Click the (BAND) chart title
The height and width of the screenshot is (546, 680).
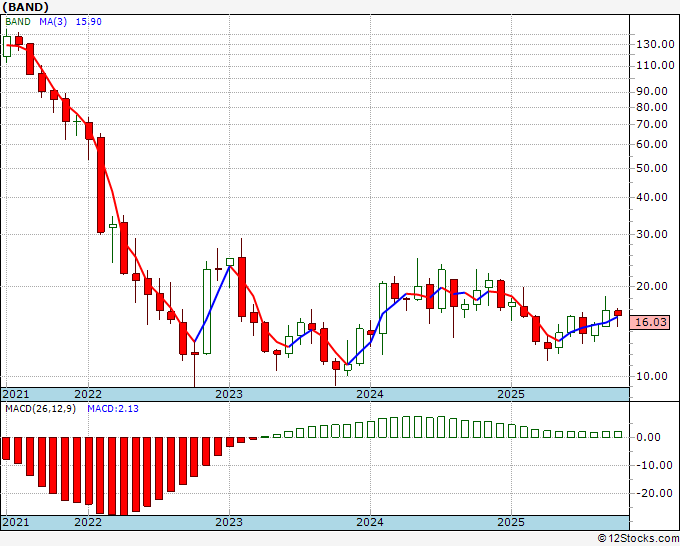[x=26, y=7]
